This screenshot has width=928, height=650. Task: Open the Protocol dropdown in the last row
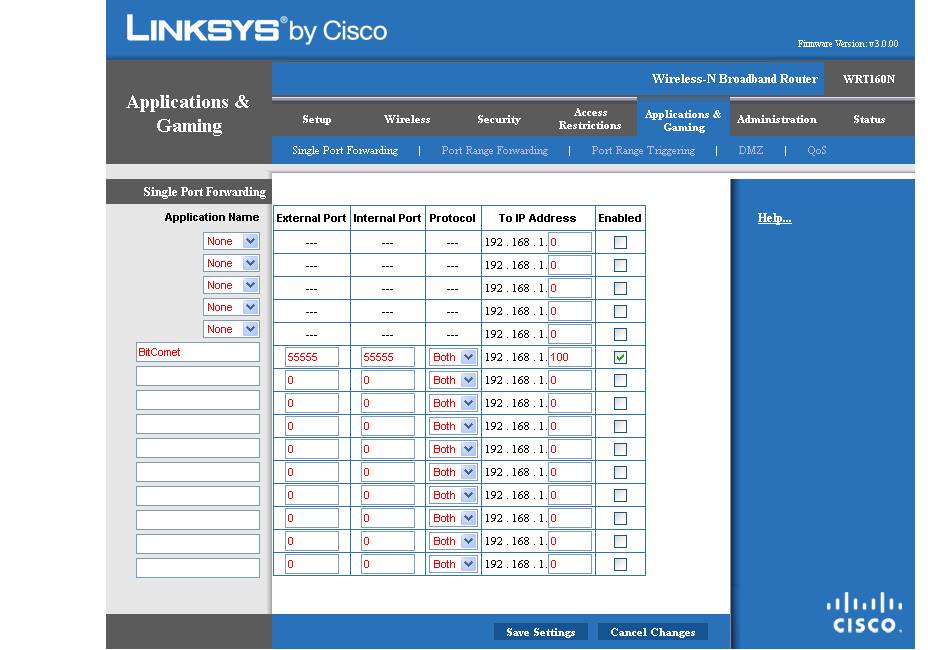(x=453, y=565)
